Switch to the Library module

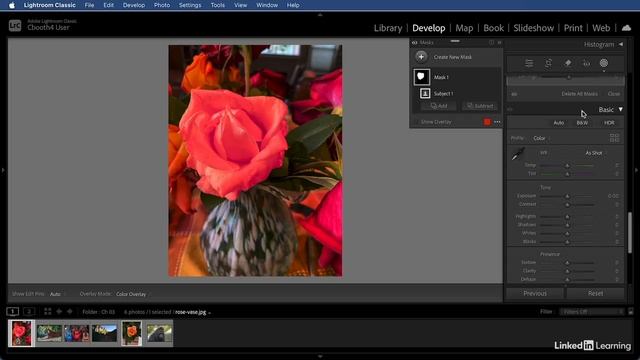pyautogui.click(x=388, y=28)
